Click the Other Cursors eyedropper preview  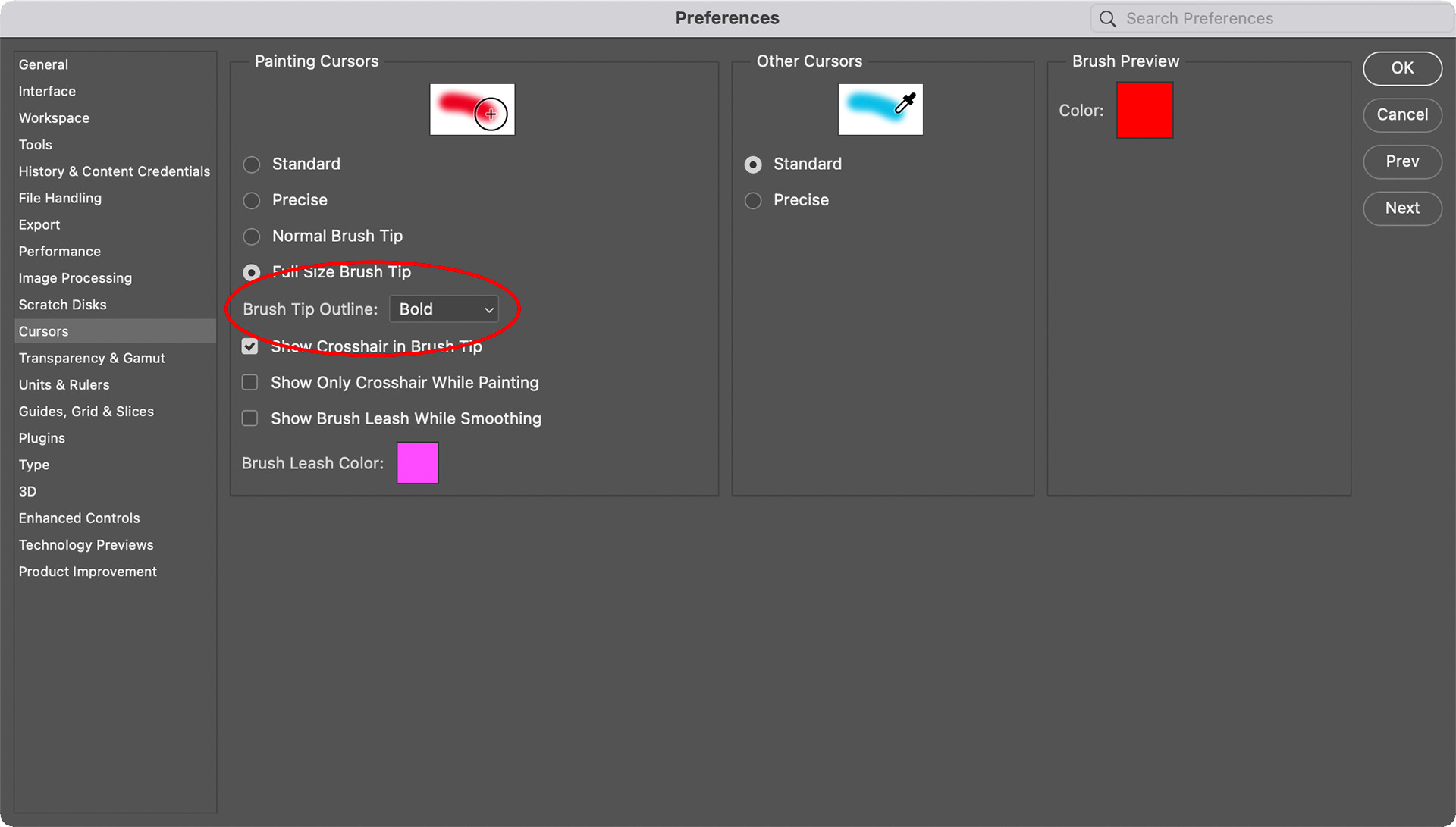click(x=880, y=110)
